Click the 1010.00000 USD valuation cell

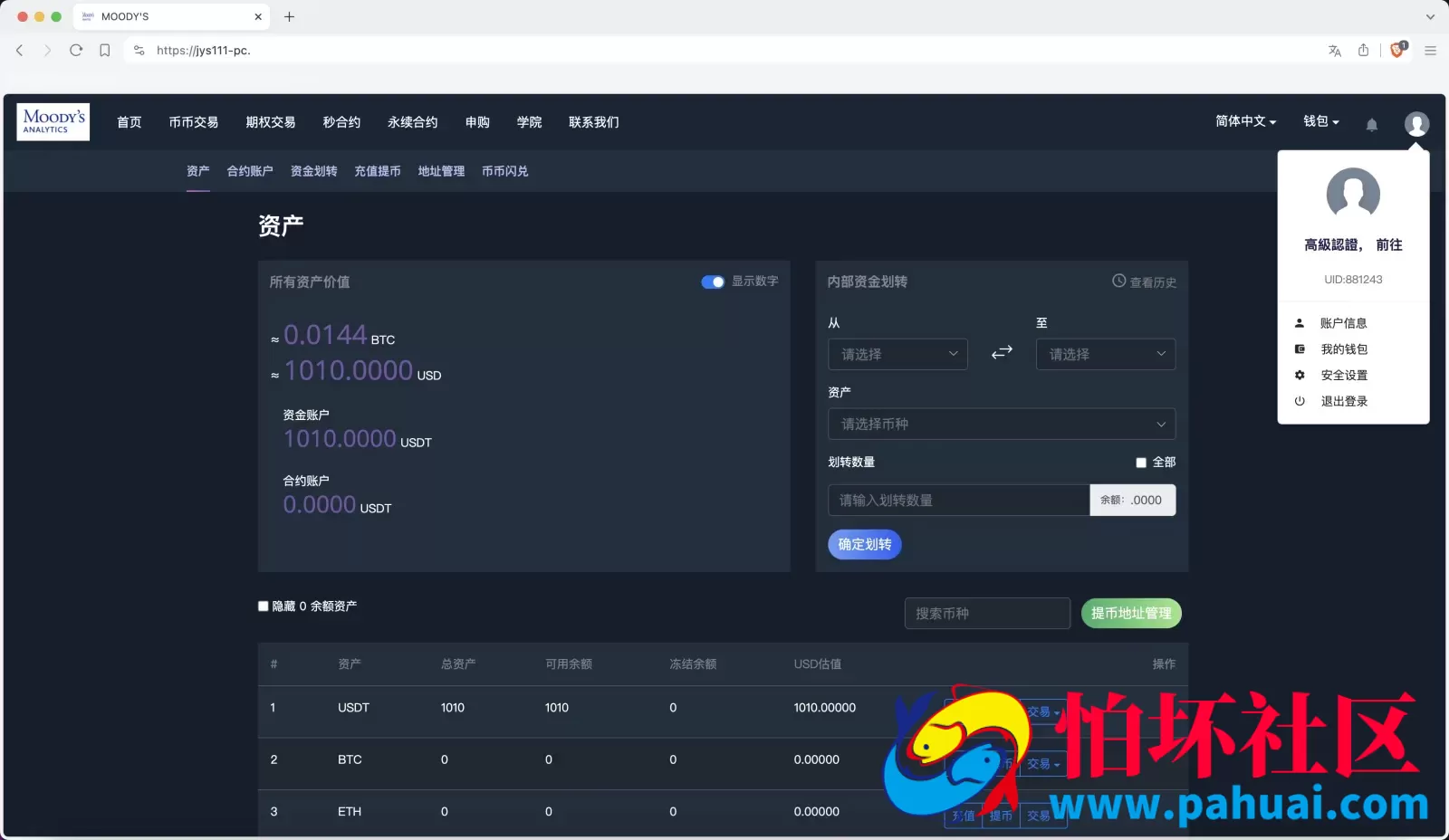click(825, 708)
